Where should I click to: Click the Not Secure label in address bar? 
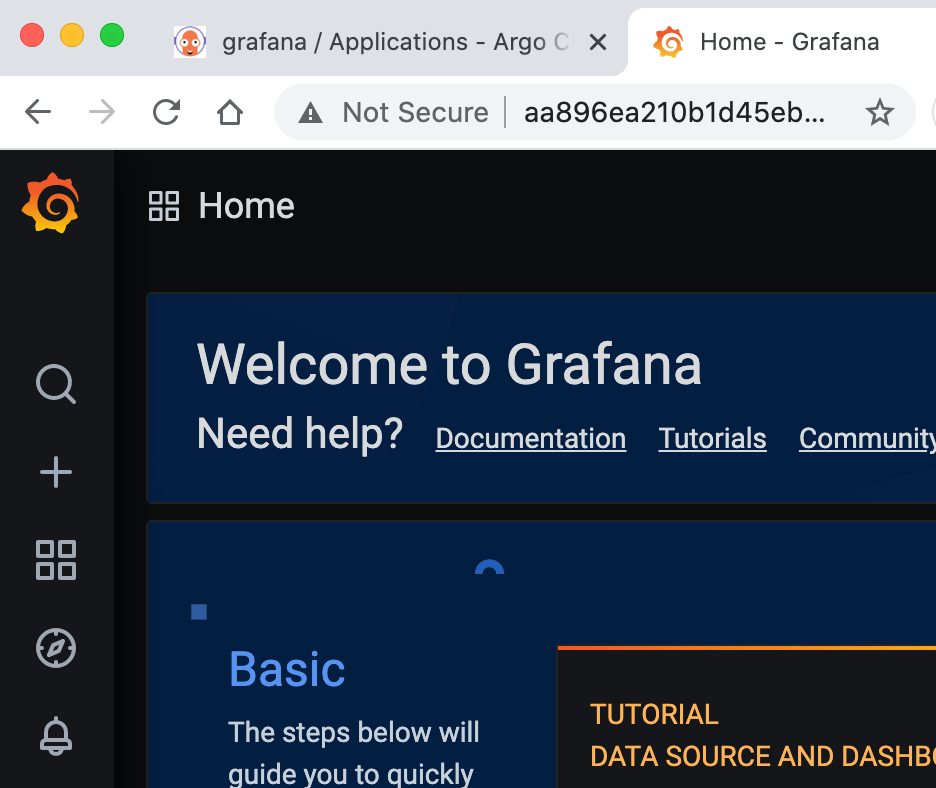coord(415,112)
